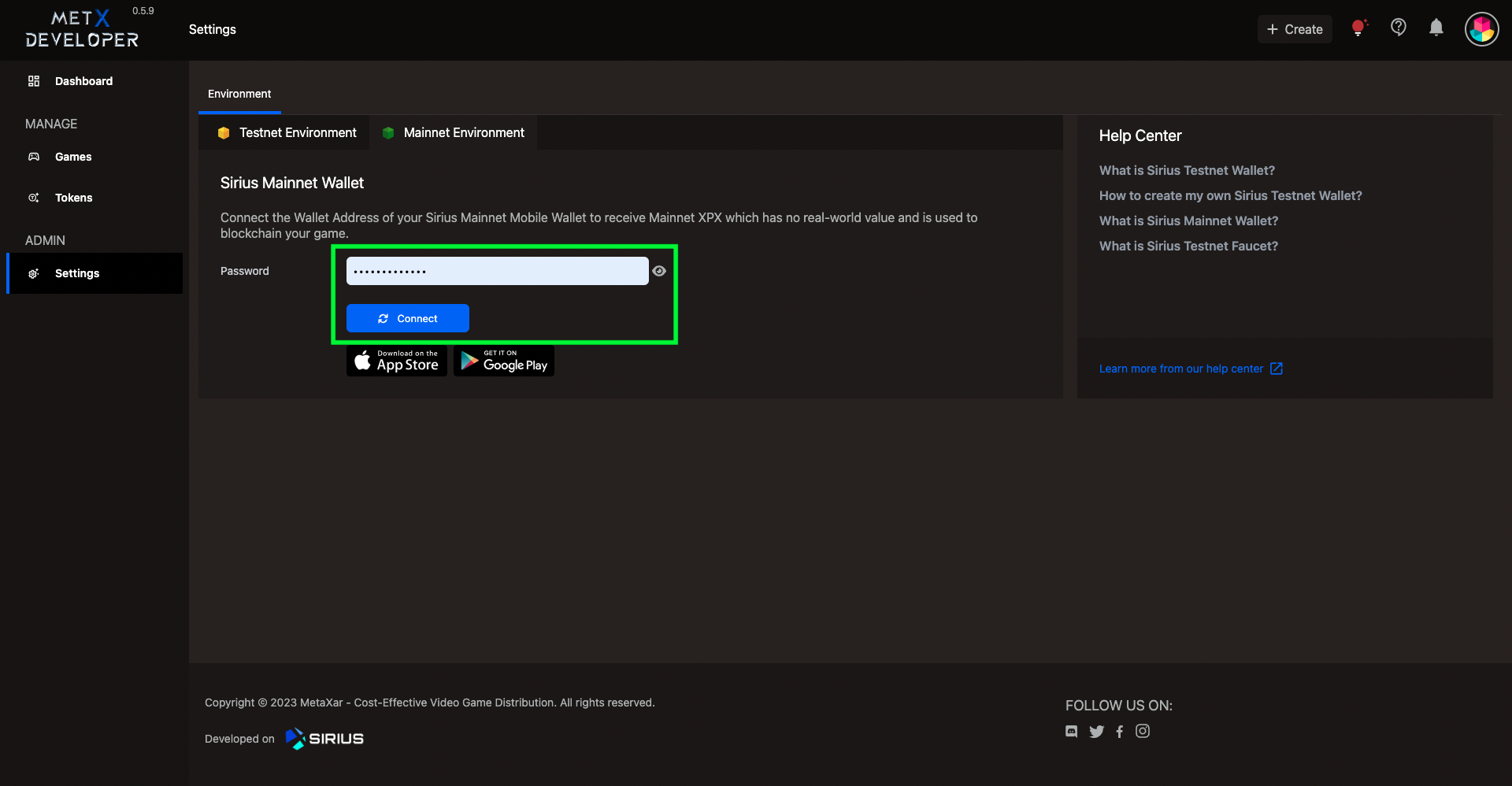Open 'What is Sirius Testnet Wallet?'
The height and width of the screenshot is (786, 1512).
click(x=1187, y=170)
